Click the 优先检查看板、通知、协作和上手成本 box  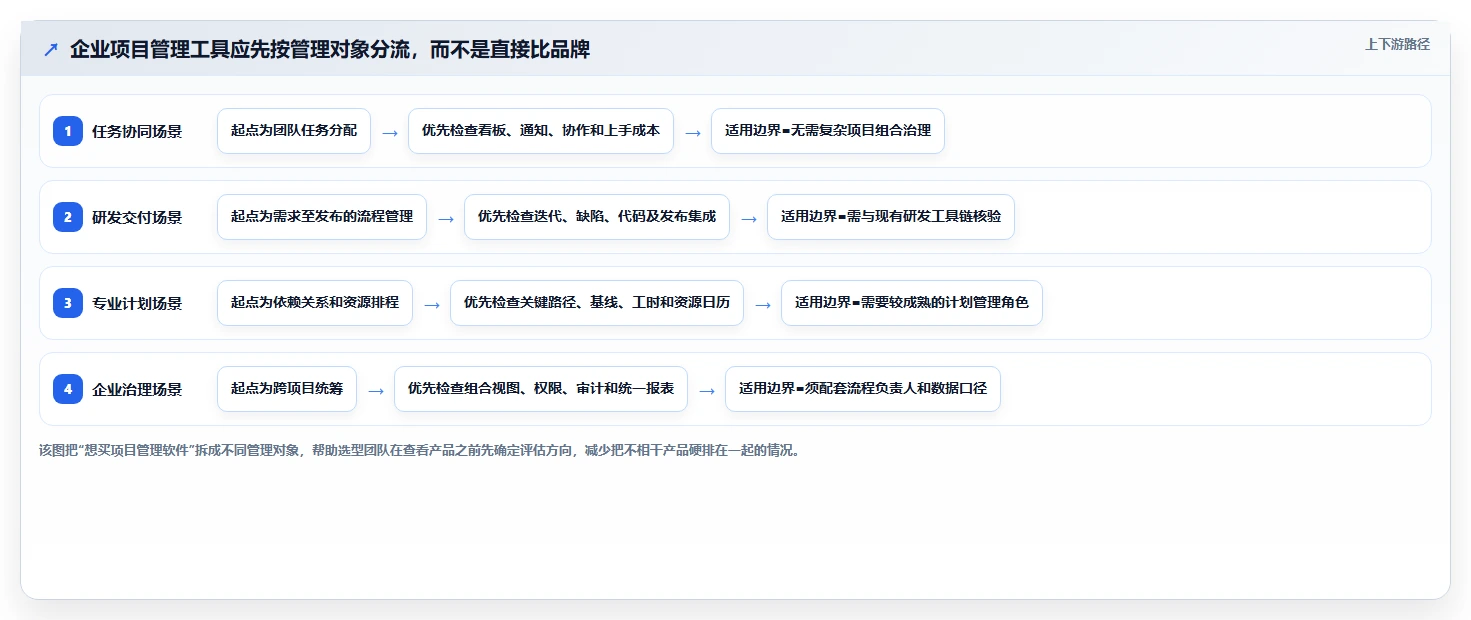[x=541, y=131]
